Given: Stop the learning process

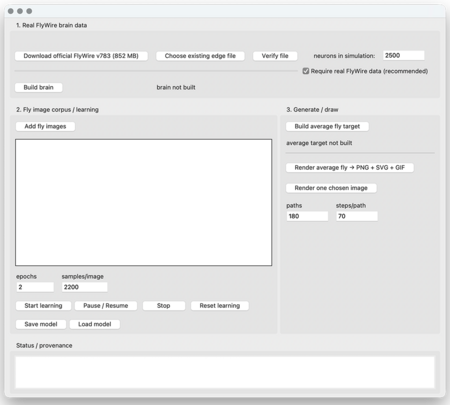Looking at the screenshot, I should click(164, 306).
